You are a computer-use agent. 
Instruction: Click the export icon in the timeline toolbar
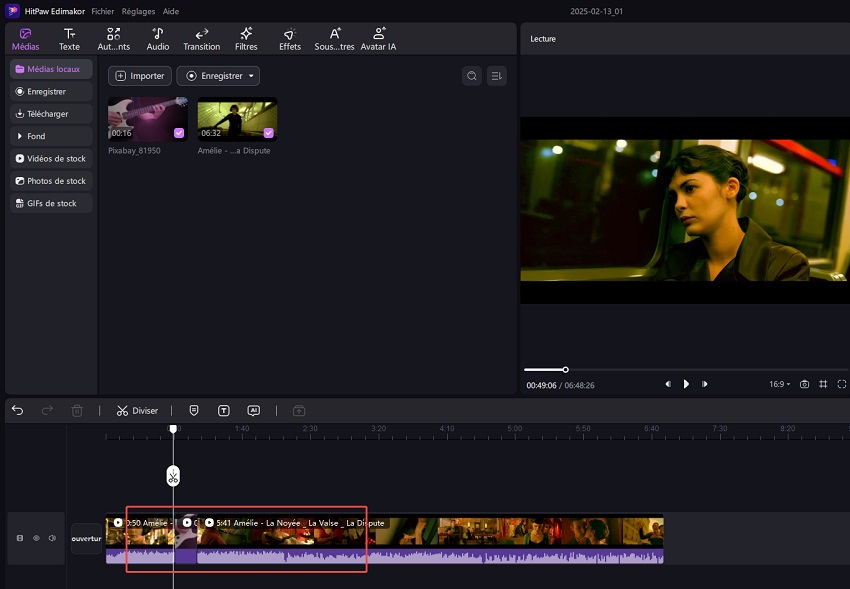(299, 411)
